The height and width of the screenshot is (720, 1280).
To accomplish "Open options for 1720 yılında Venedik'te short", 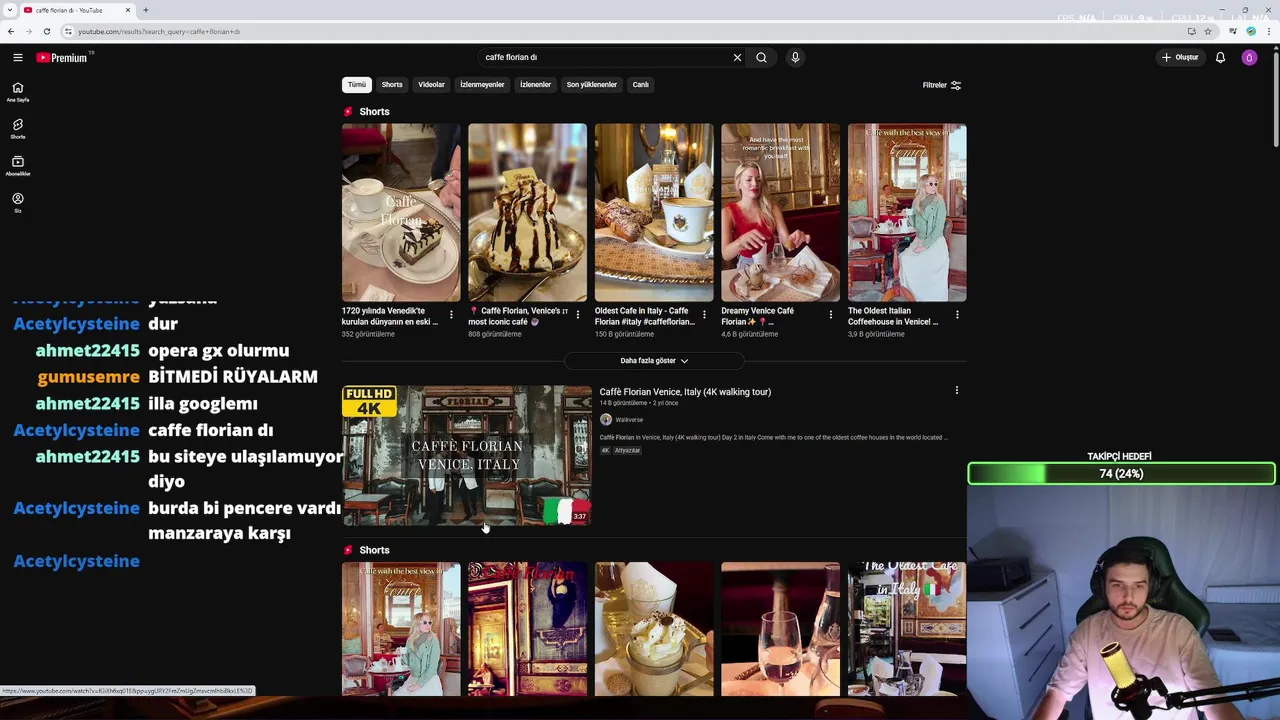I will [451, 315].
